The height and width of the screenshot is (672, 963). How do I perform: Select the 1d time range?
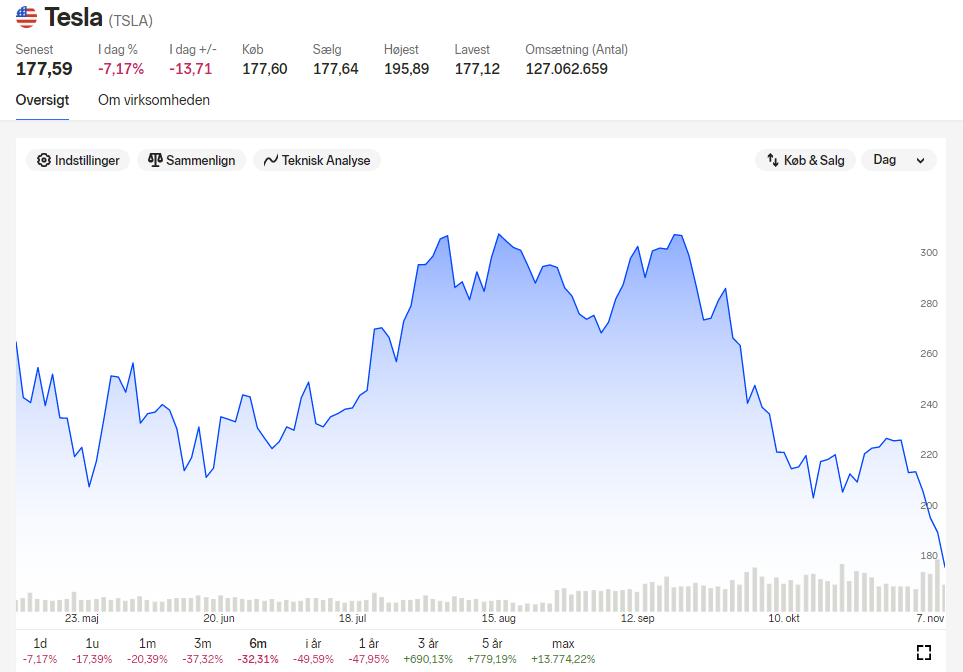[x=40, y=651]
